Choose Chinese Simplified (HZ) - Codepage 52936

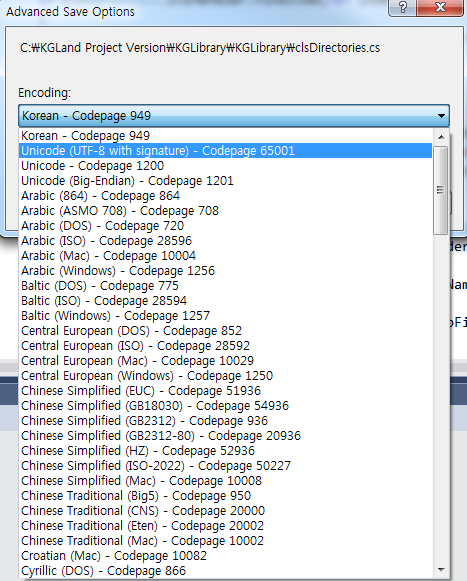pyautogui.click(x=225, y=451)
